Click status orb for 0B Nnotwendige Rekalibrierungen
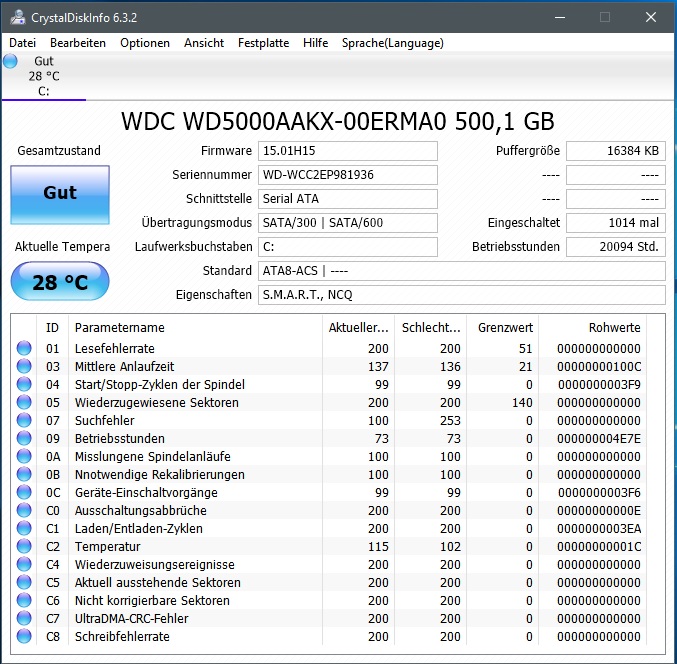Screen dimensions: 677x664 [x=24, y=474]
